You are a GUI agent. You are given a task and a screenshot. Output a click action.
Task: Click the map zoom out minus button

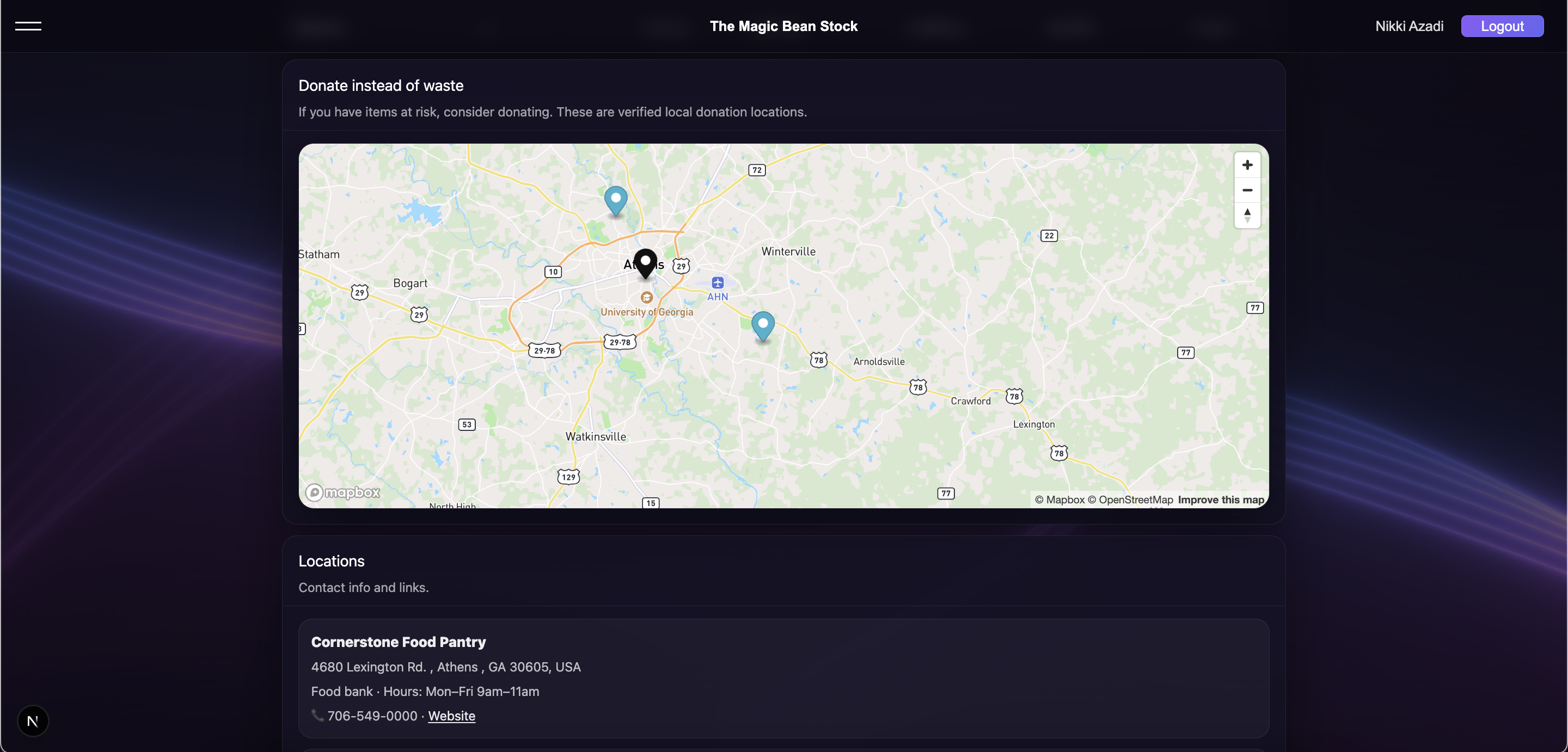tap(1247, 190)
